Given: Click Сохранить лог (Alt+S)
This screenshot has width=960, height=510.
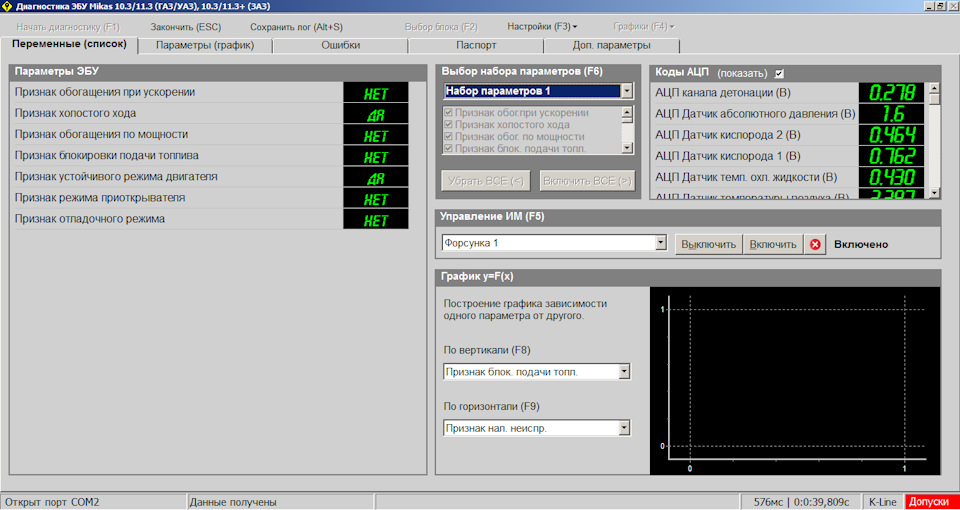Looking at the screenshot, I should pyautogui.click(x=296, y=26).
